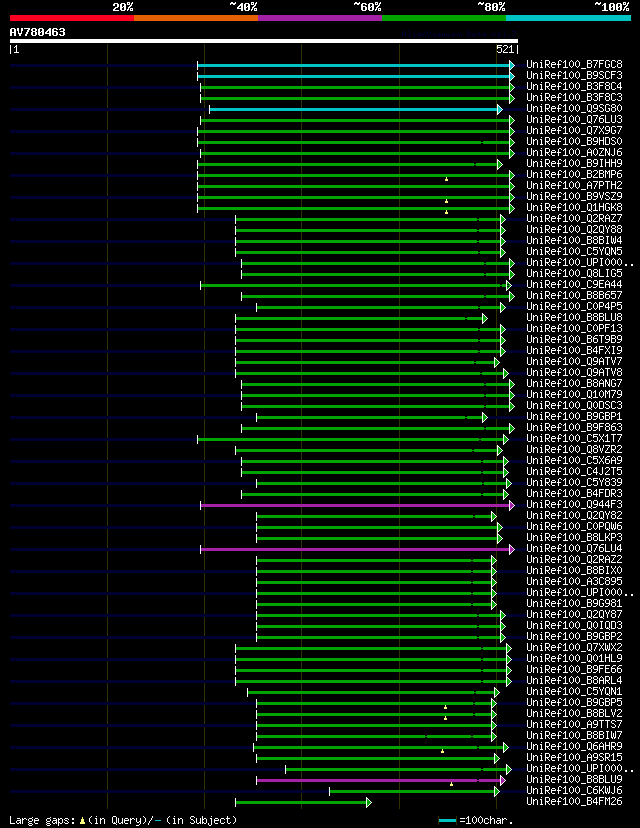Open hit UniRef100_B9SCF3

[x=575, y=76]
